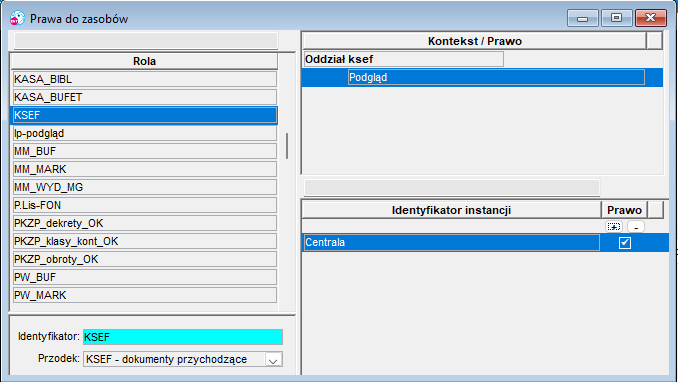Click the Identyfikator input field with KSEF
678x382 pixels.
point(183,337)
